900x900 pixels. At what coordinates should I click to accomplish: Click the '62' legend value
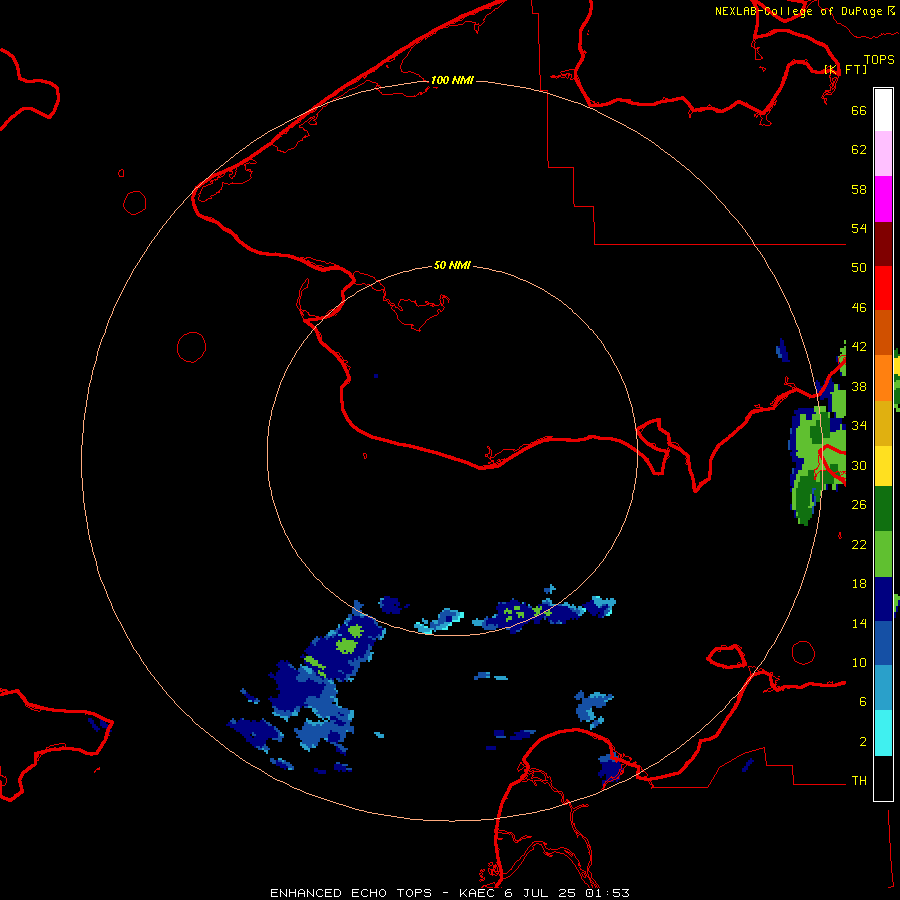click(x=859, y=150)
